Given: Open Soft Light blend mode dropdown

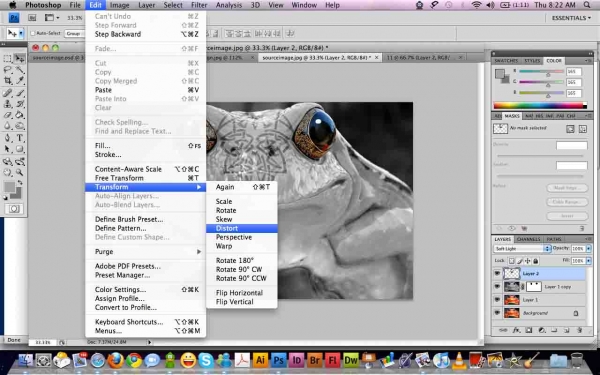Looking at the screenshot, I should click(522, 248).
